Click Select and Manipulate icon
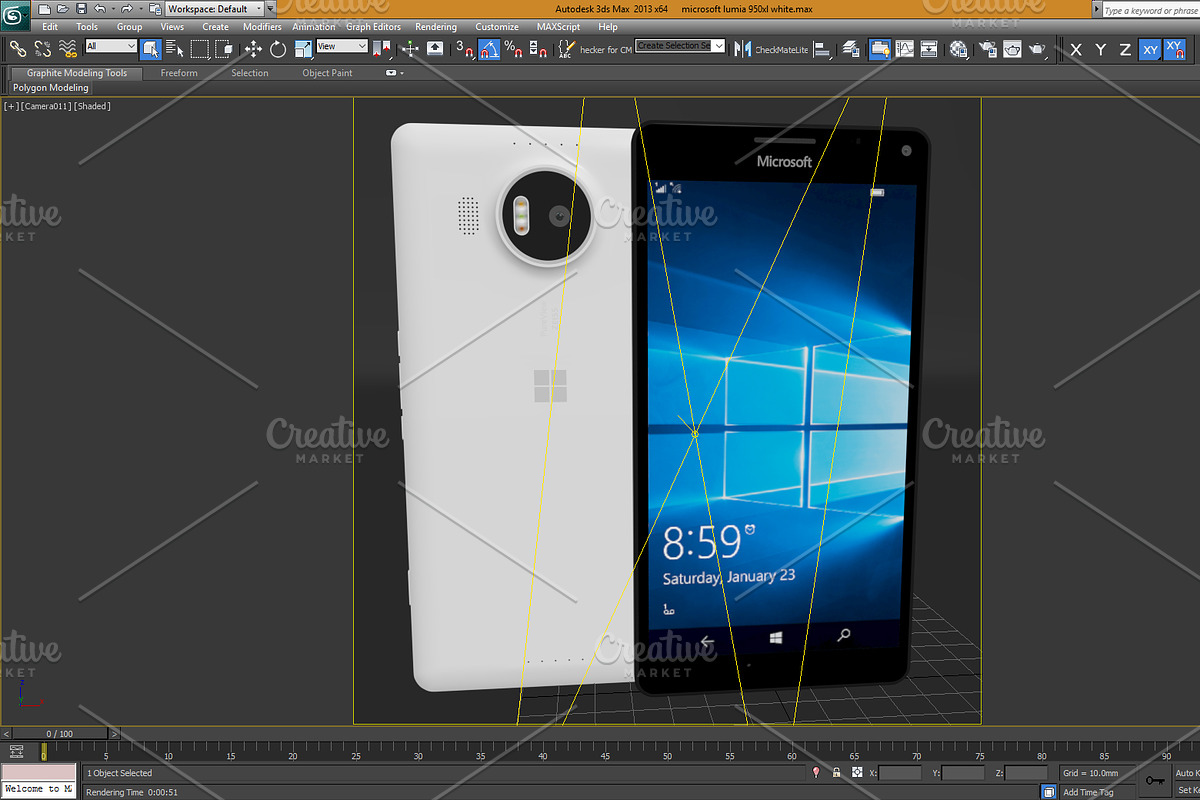Image resolution: width=1200 pixels, height=800 pixels. [x=410, y=48]
